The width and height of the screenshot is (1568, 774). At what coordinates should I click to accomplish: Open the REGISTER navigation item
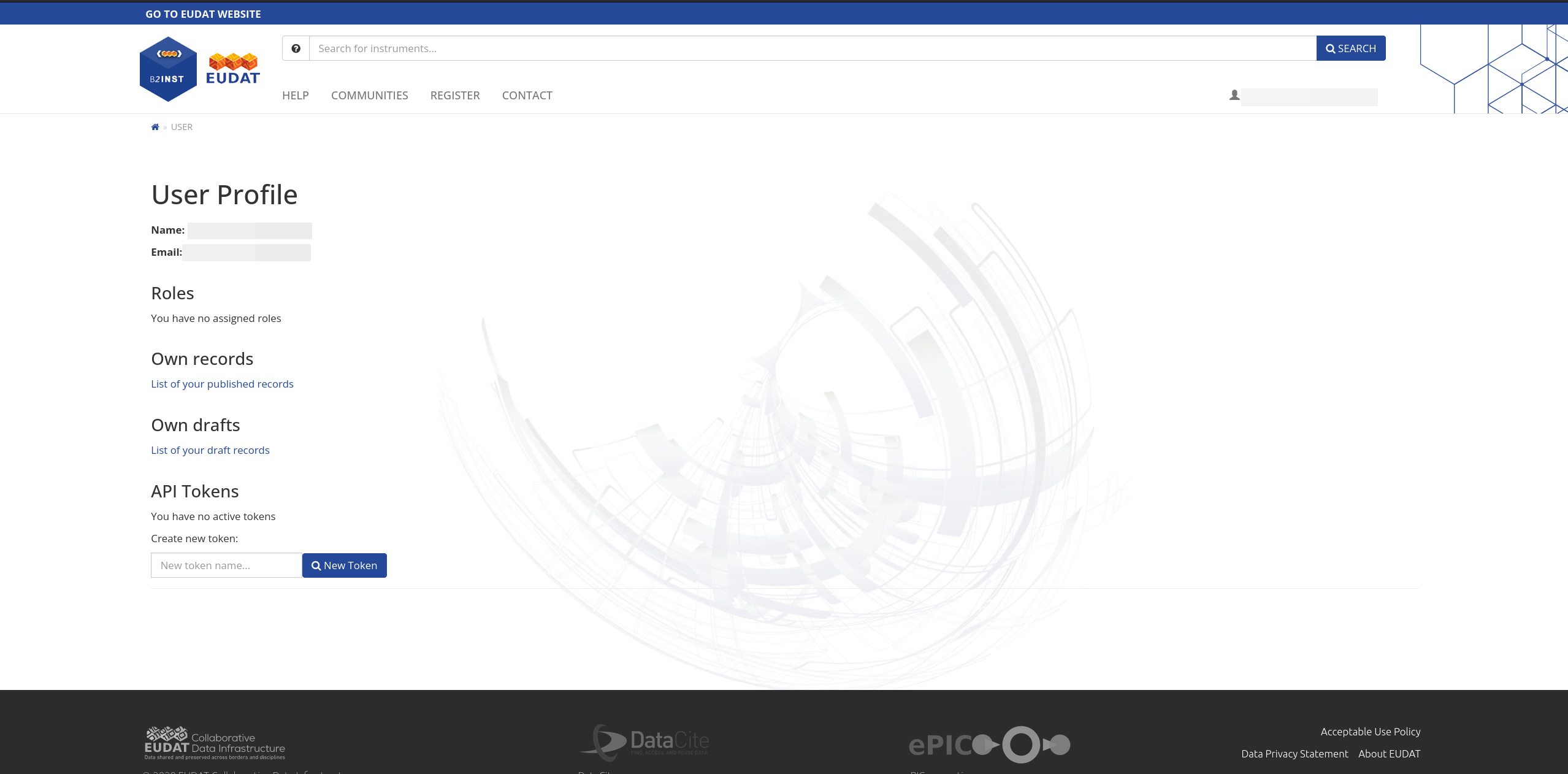[454, 96]
